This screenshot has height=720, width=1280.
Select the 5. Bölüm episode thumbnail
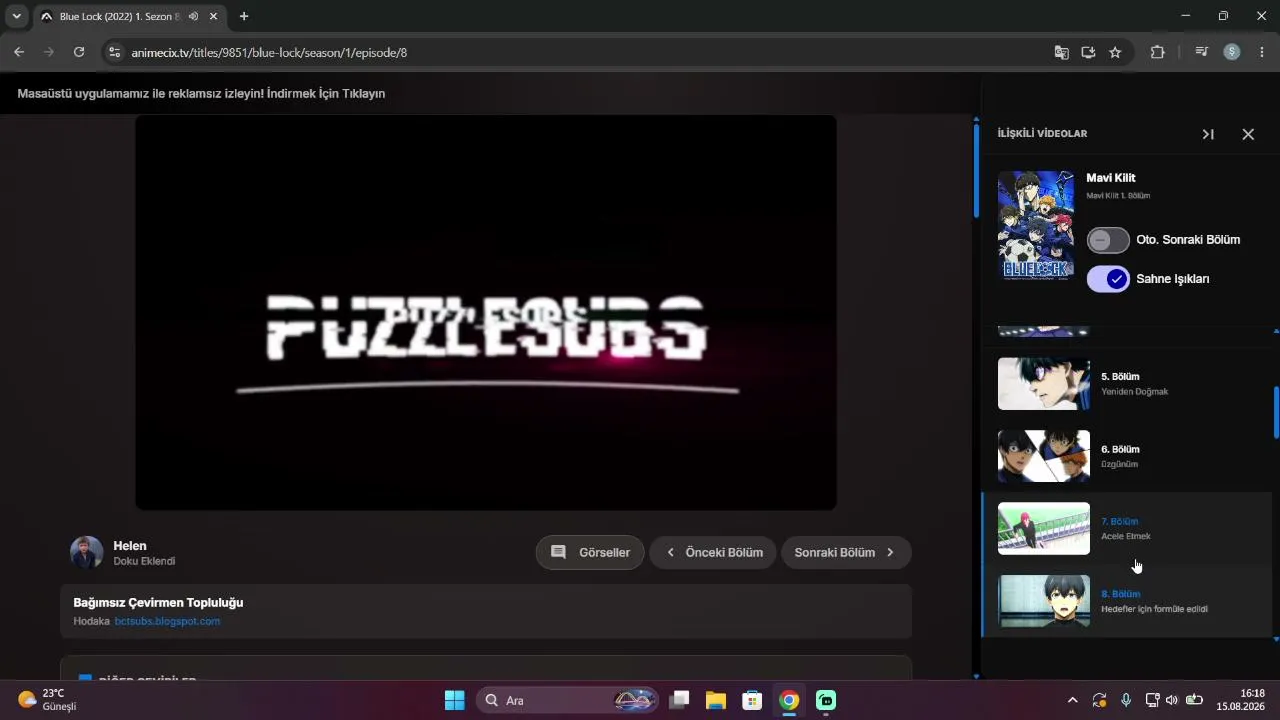1044,384
